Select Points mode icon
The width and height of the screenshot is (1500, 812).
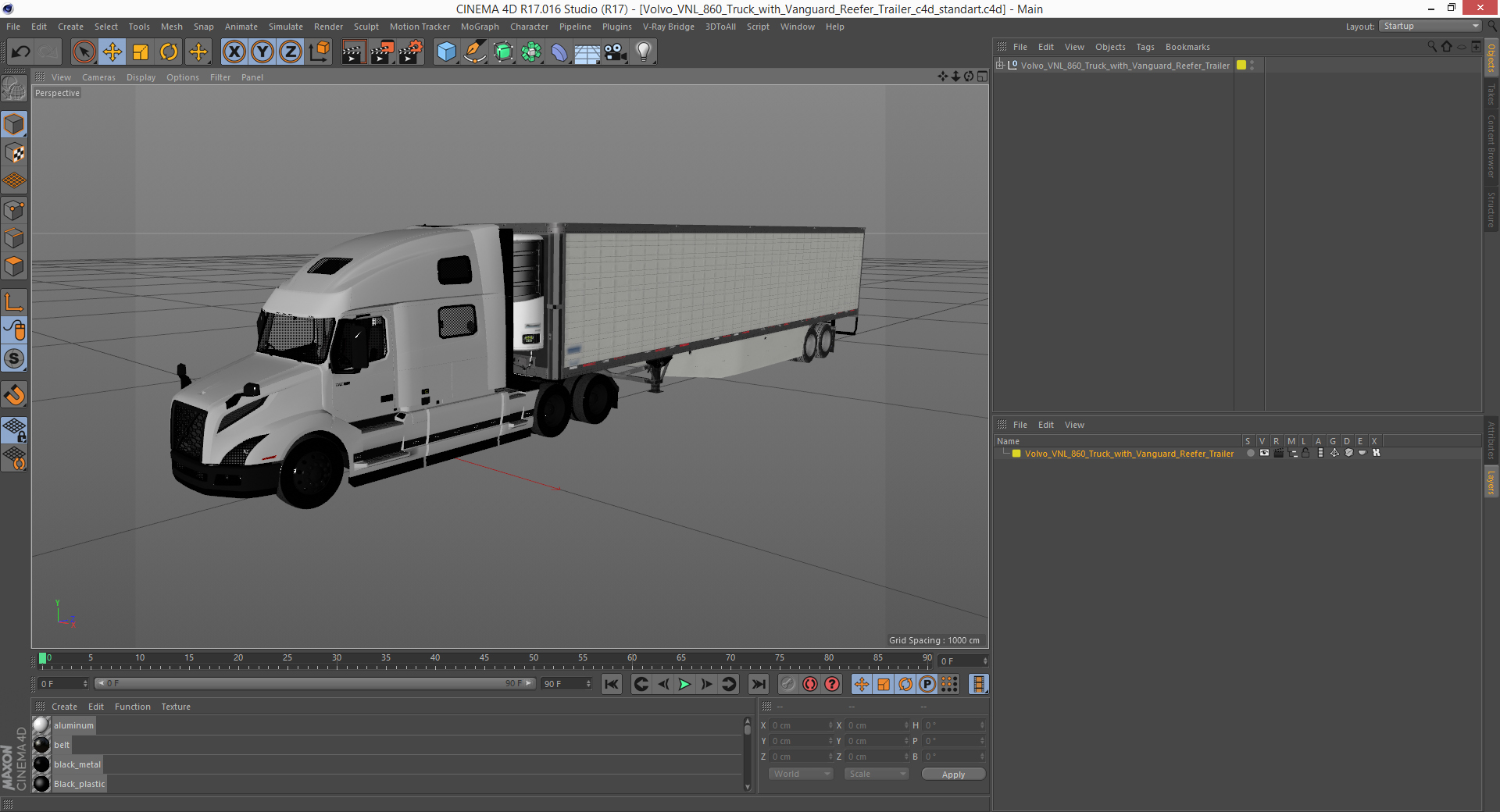(x=14, y=210)
